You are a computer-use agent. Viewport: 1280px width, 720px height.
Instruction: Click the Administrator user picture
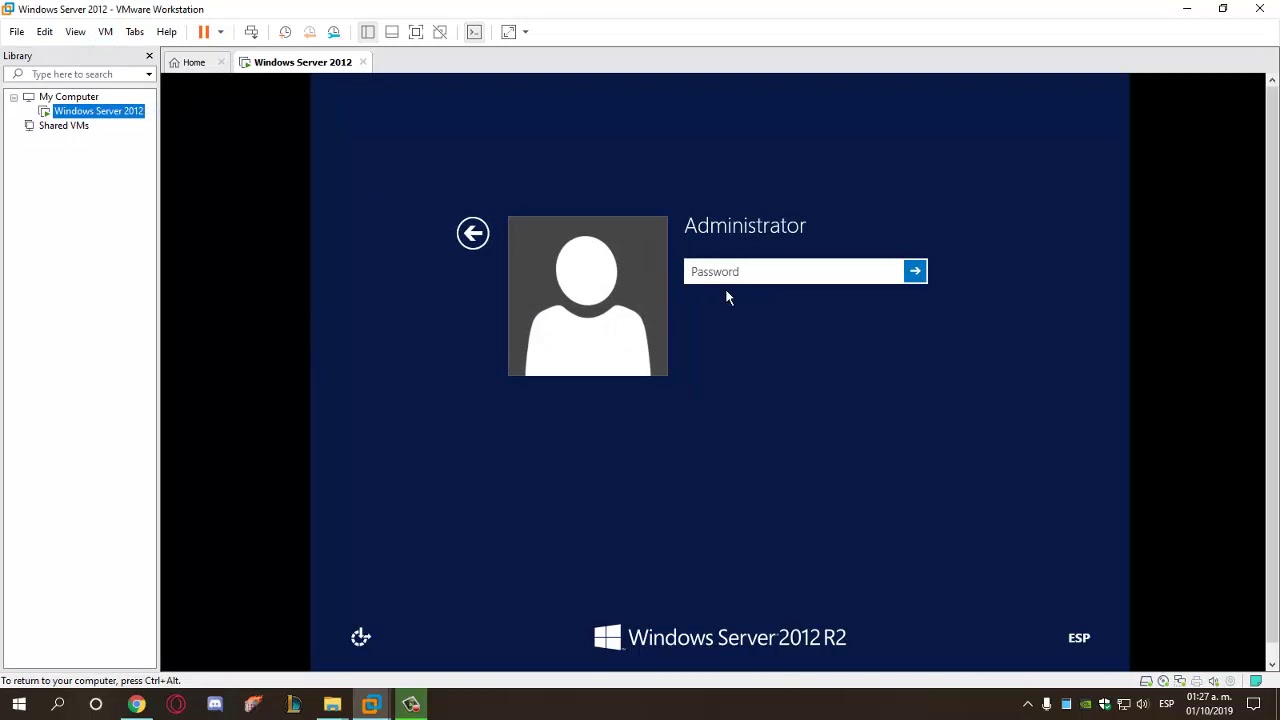(x=588, y=296)
